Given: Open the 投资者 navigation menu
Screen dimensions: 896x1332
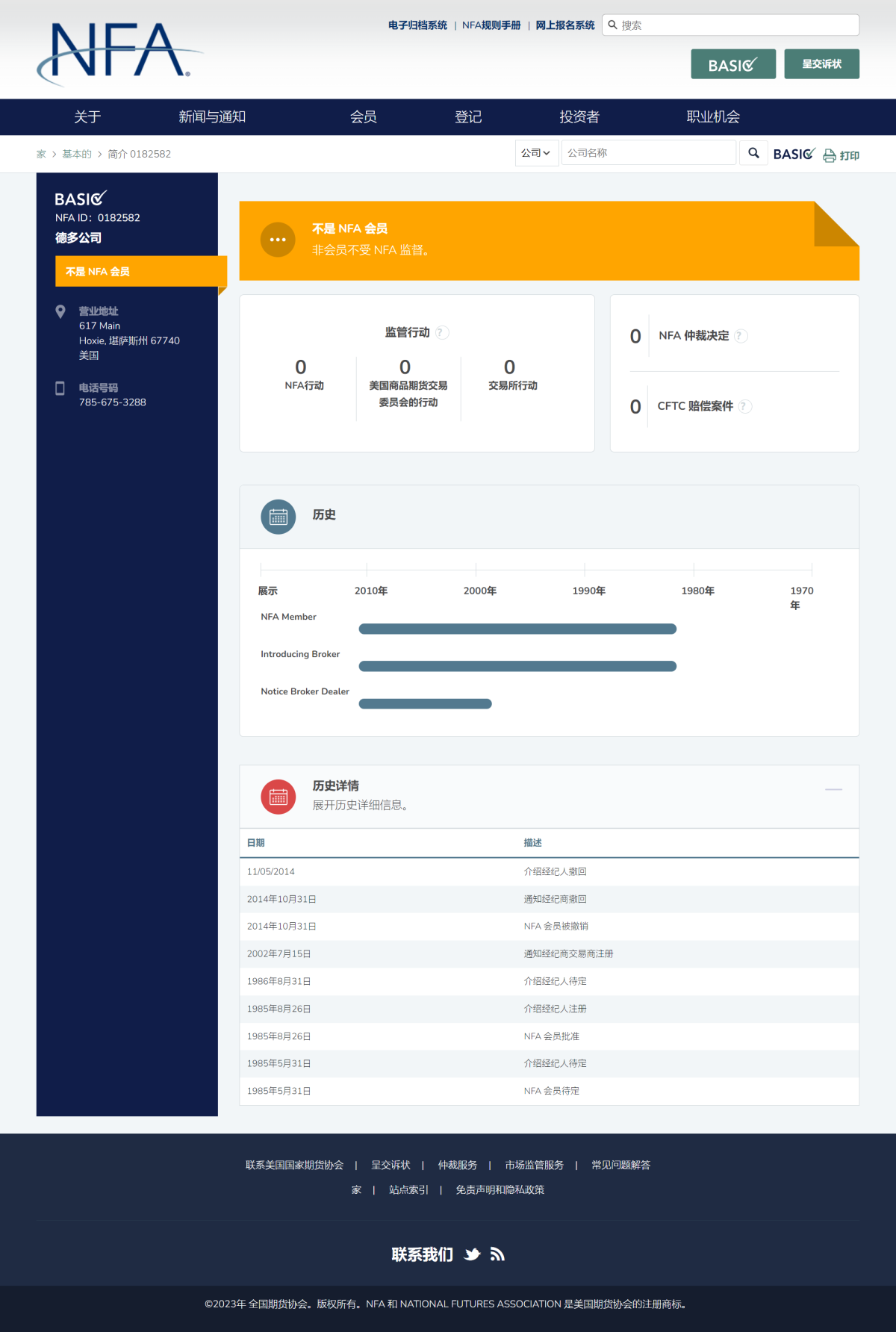Looking at the screenshot, I should coord(579,117).
